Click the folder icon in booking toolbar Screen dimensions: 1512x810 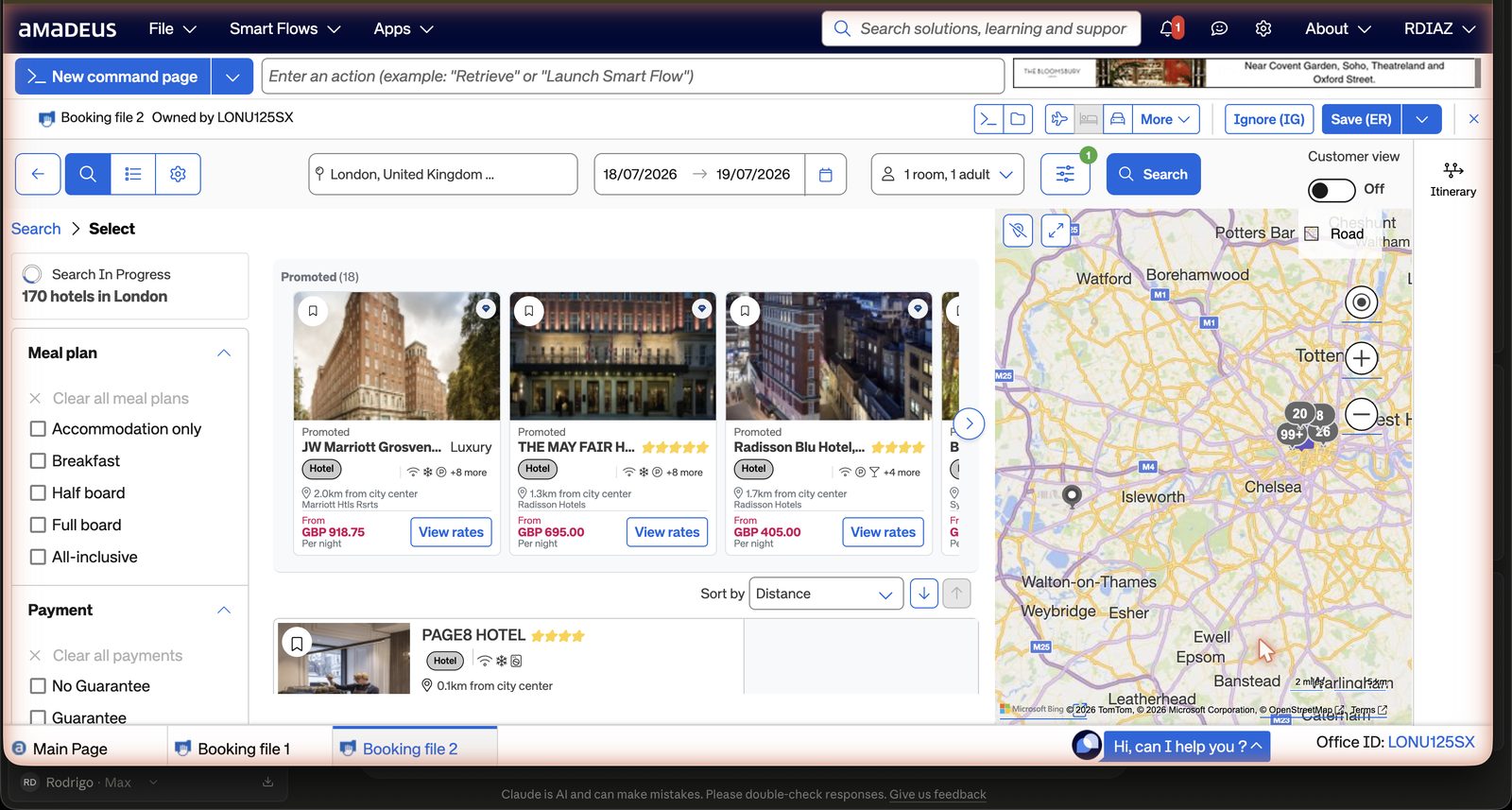pyautogui.click(x=1018, y=119)
